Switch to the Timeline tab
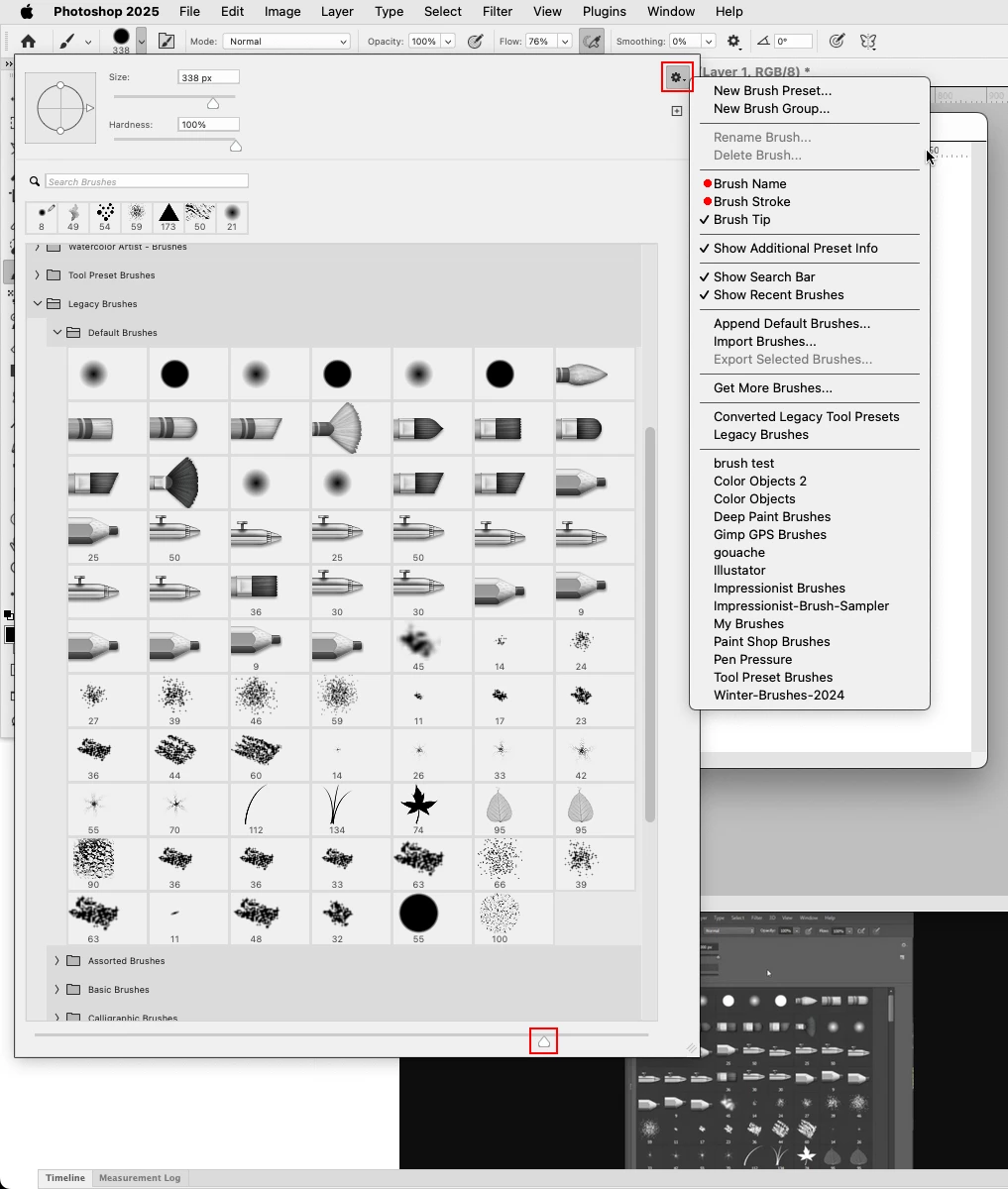 65,1178
